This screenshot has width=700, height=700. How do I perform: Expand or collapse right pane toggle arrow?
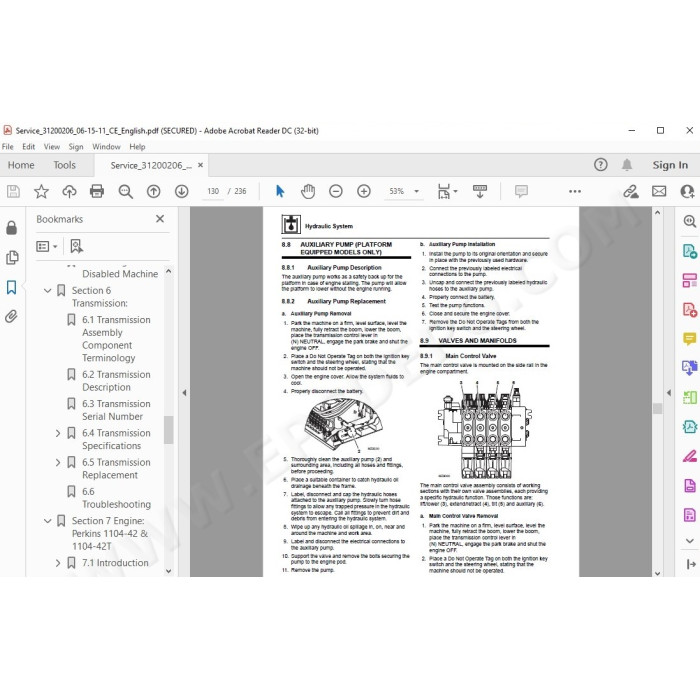click(x=691, y=564)
